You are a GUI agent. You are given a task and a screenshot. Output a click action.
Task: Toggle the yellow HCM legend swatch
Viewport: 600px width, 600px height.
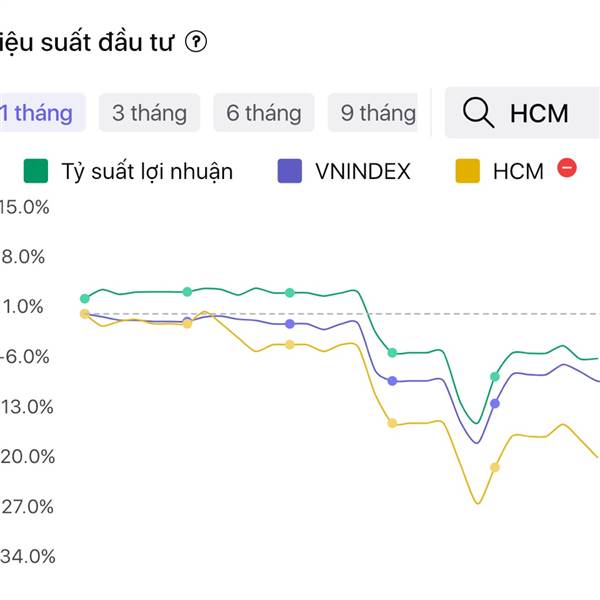468,171
